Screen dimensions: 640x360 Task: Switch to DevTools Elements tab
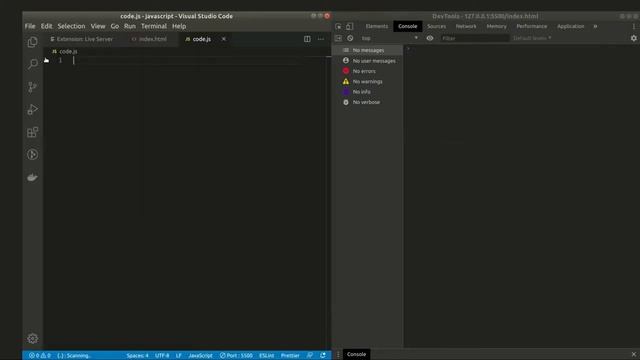pos(377,26)
